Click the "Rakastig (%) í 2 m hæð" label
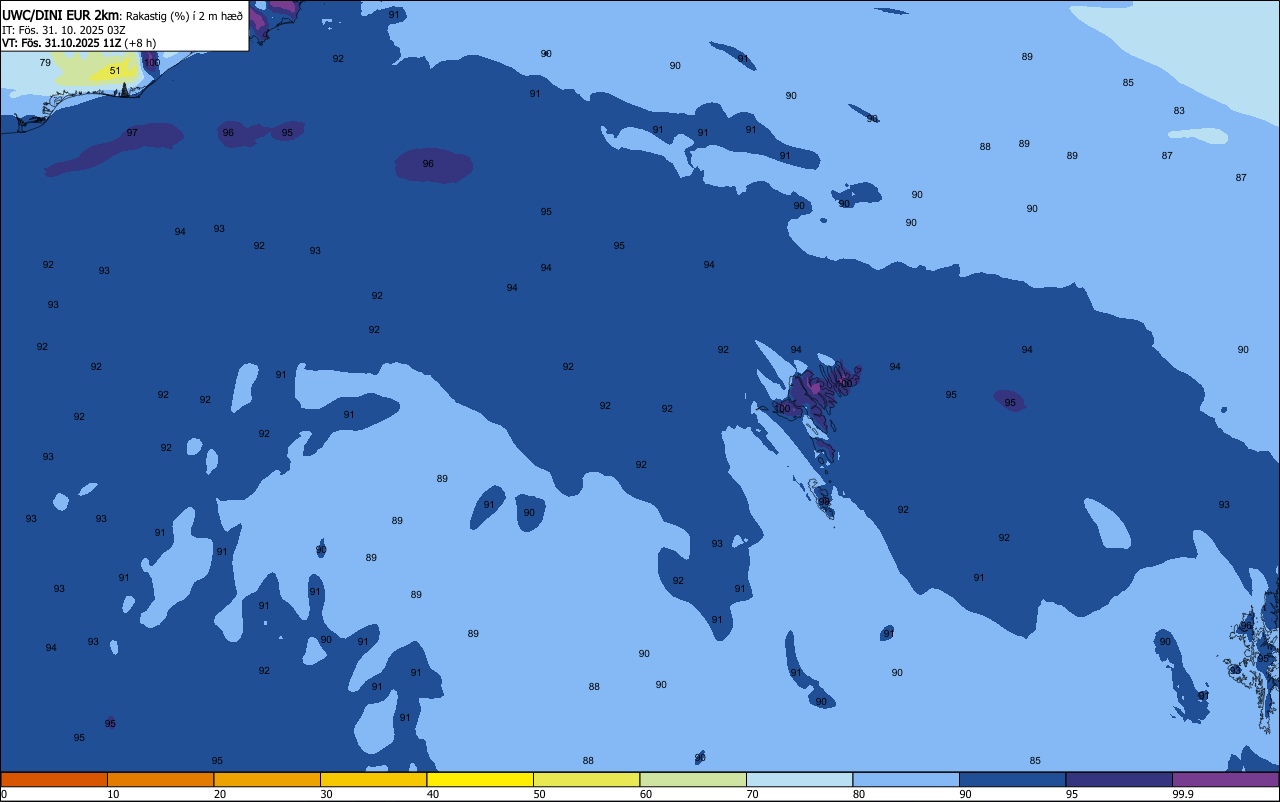This screenshot has width=1280, height=802. pyautogui.click(x=184, y=16)
